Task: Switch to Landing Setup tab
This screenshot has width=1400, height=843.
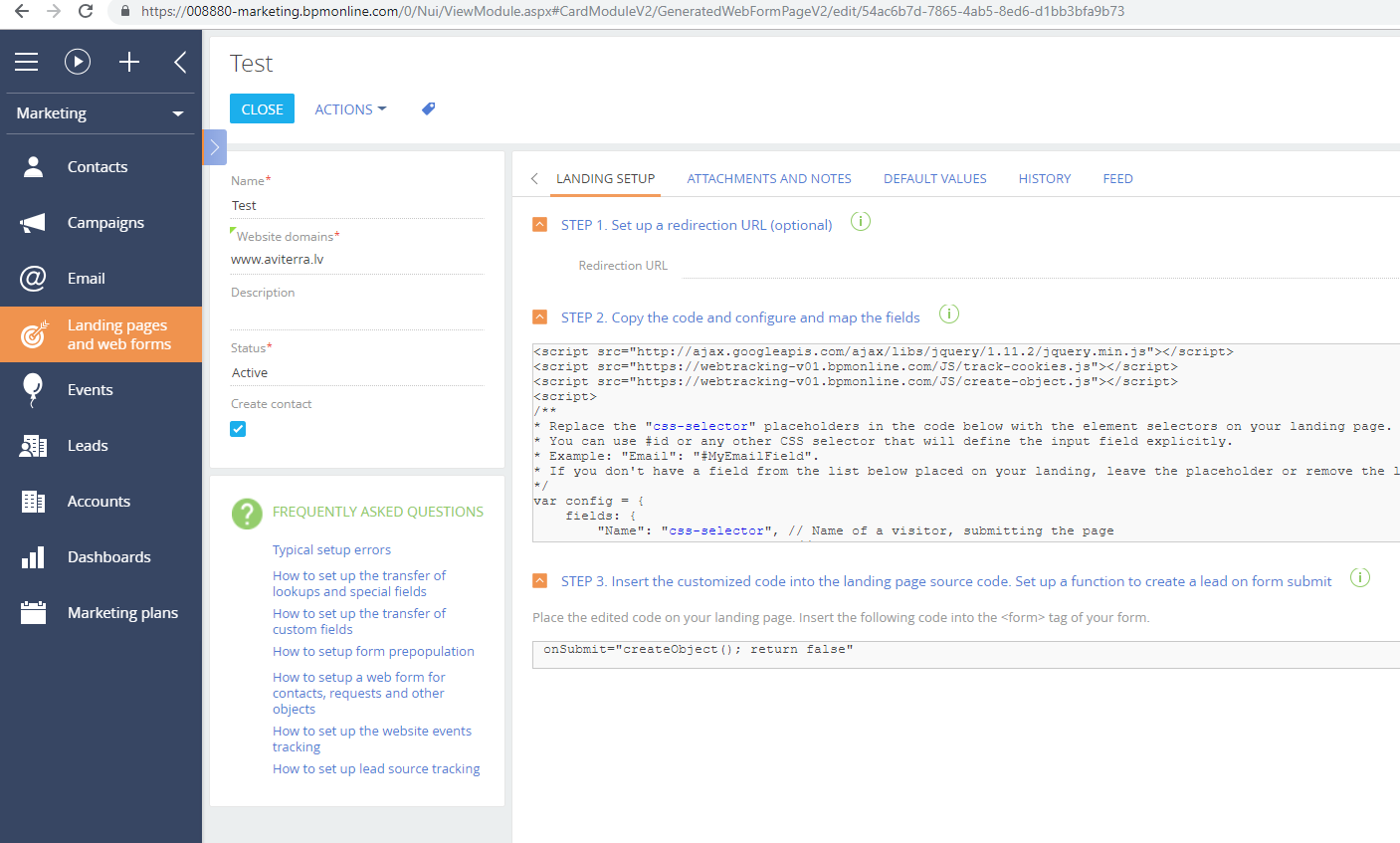Action: (605, 179)
